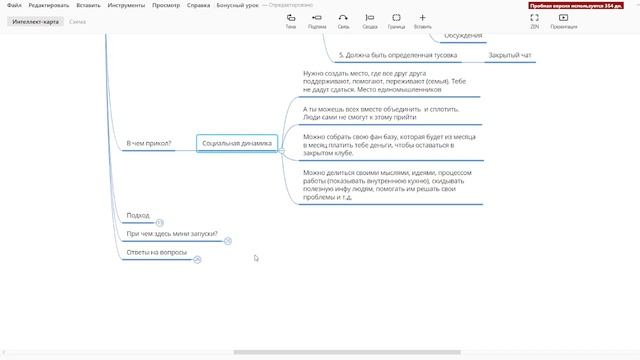640x360 pixels.
Task: Add a boundary with Граница tool
Action: click(x=396, y=21)
